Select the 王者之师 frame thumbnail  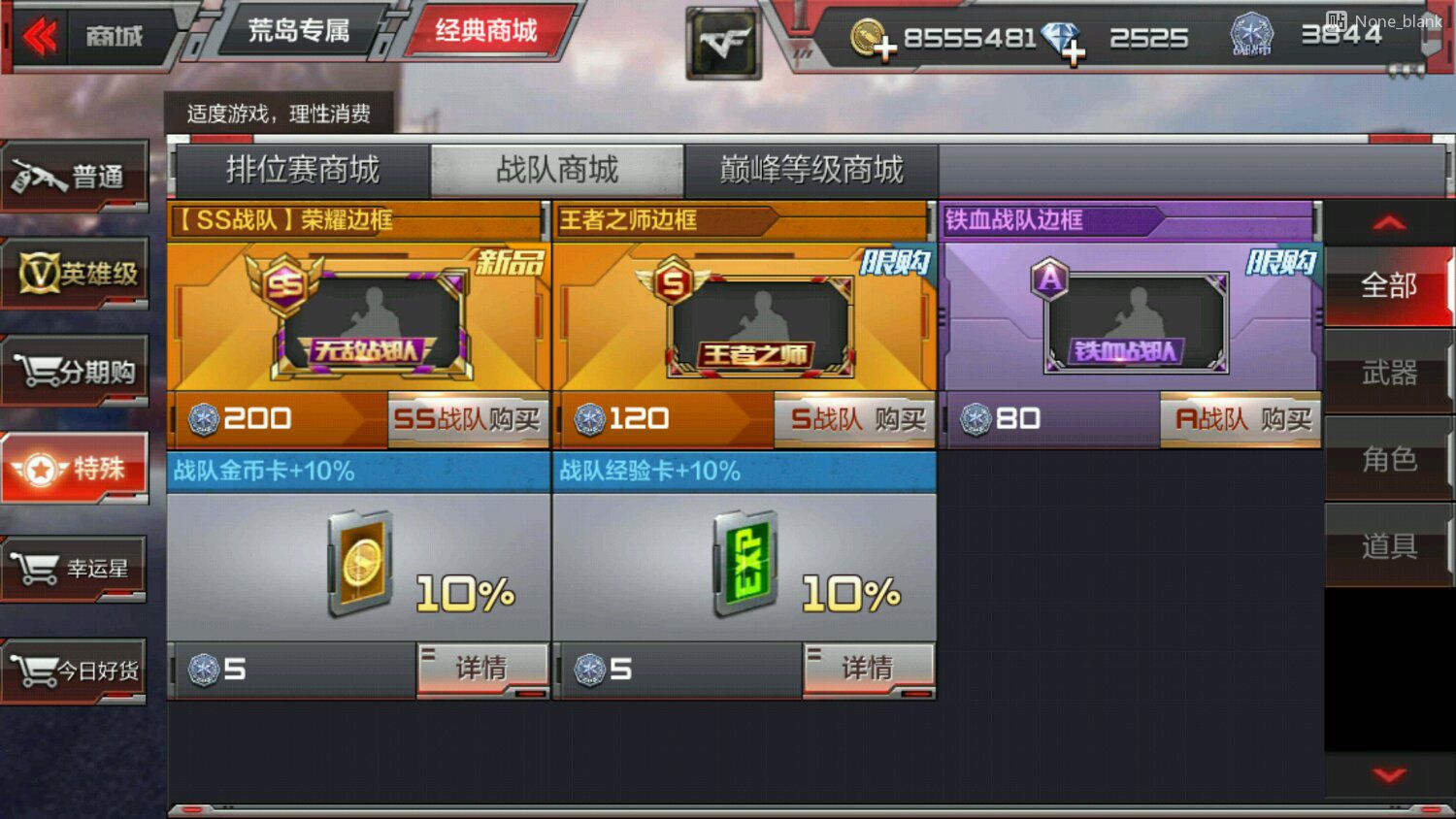tap(745, 316)
